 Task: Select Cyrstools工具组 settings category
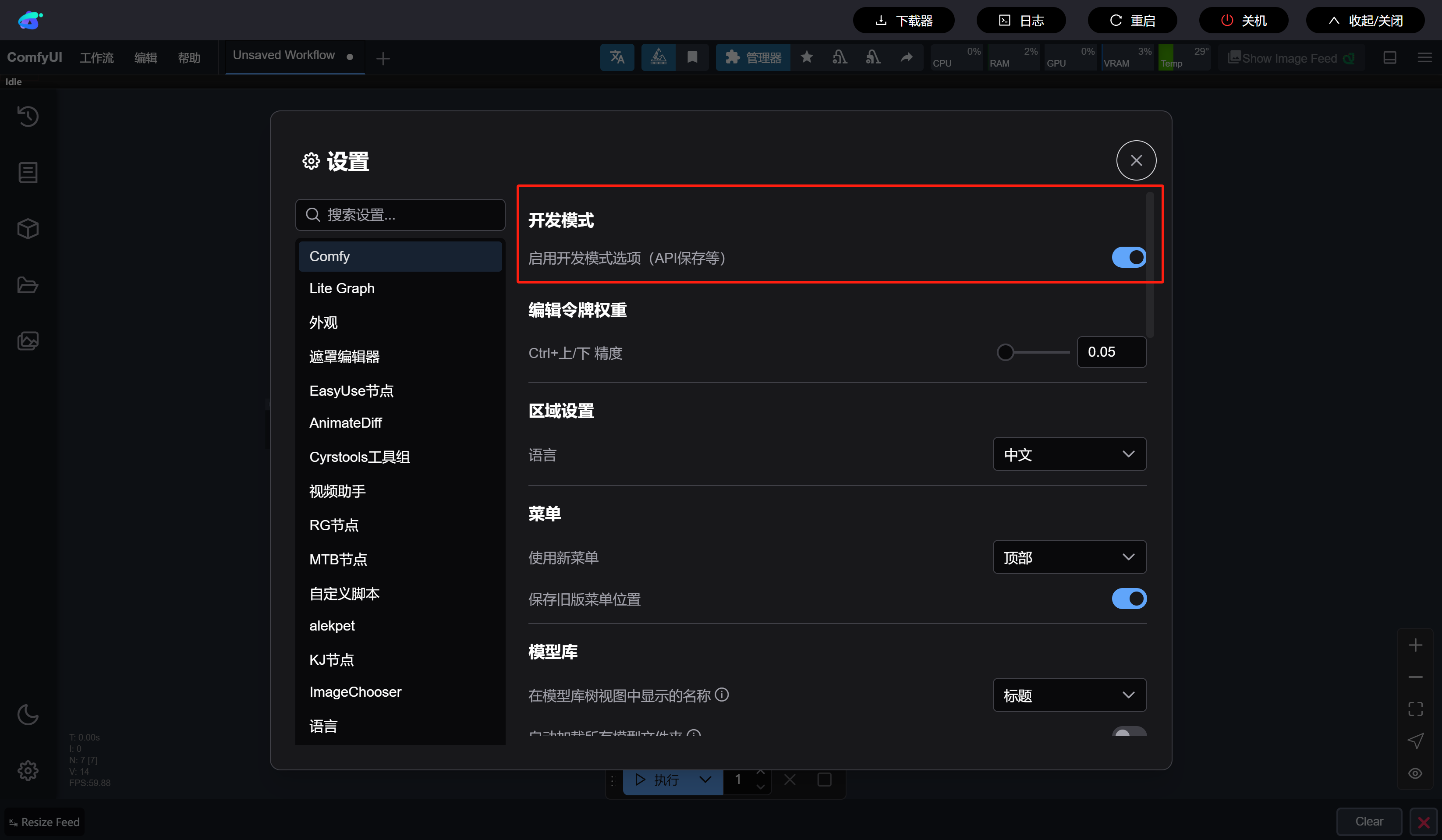click(400, 457)
